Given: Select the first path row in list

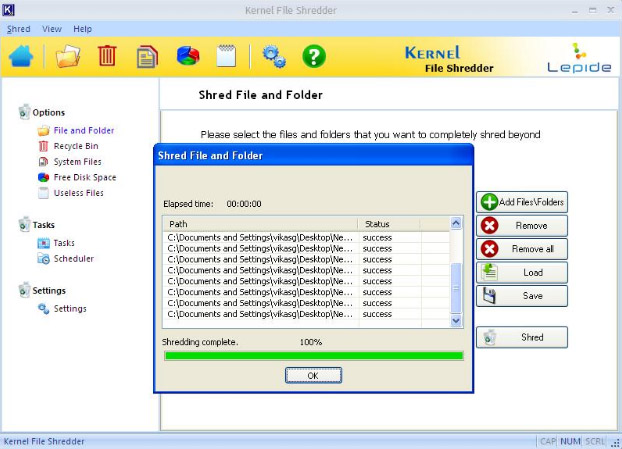Looking at the screenshot, I should point(306,238).
